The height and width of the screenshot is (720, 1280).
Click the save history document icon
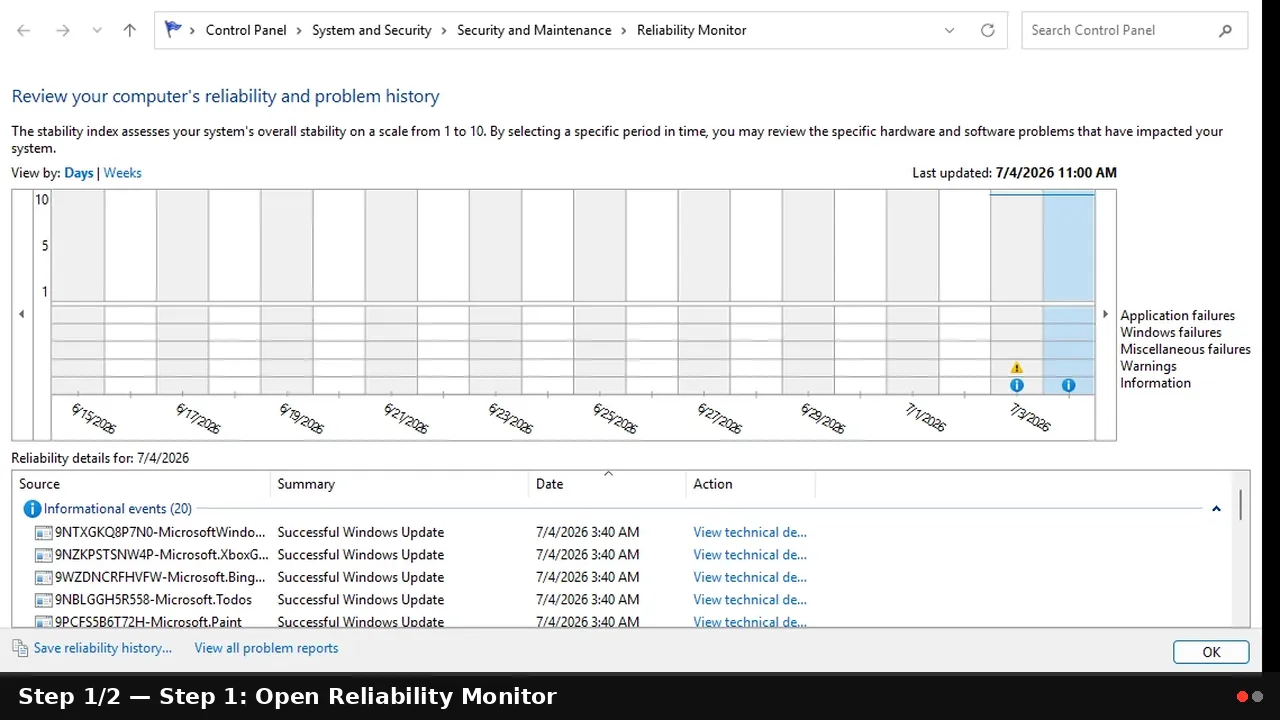click(x=20, y=648)
